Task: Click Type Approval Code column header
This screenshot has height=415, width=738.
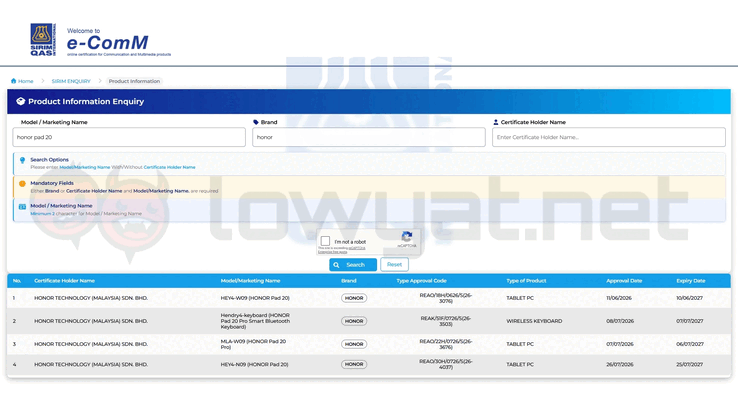Action: [x=421, y=281]
